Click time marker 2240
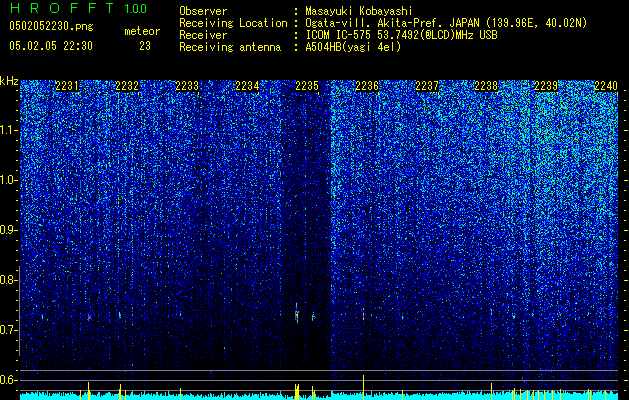The image size is (629, 400). [606, 86]
